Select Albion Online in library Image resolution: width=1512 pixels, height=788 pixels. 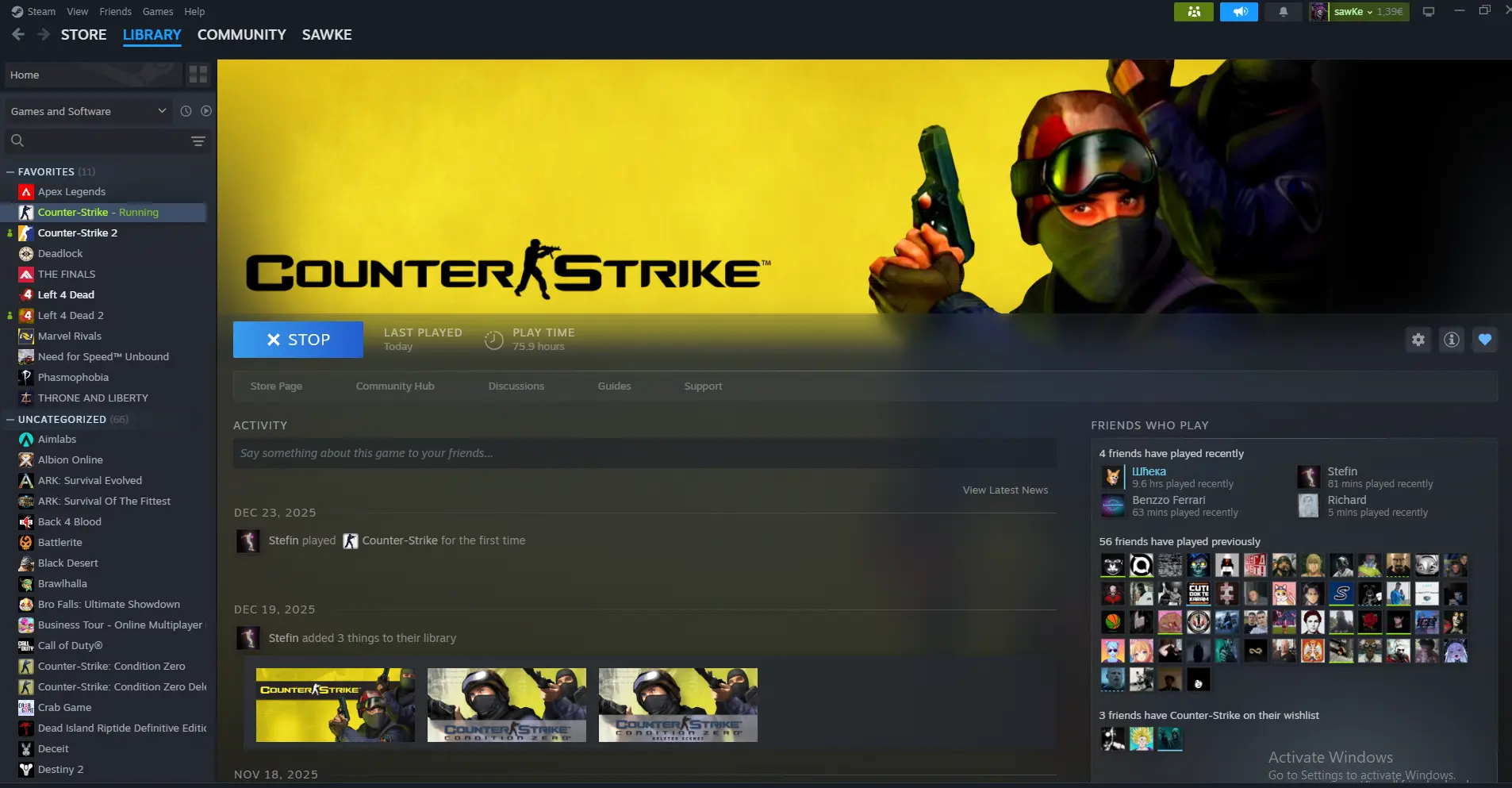[x=71, y=460]
